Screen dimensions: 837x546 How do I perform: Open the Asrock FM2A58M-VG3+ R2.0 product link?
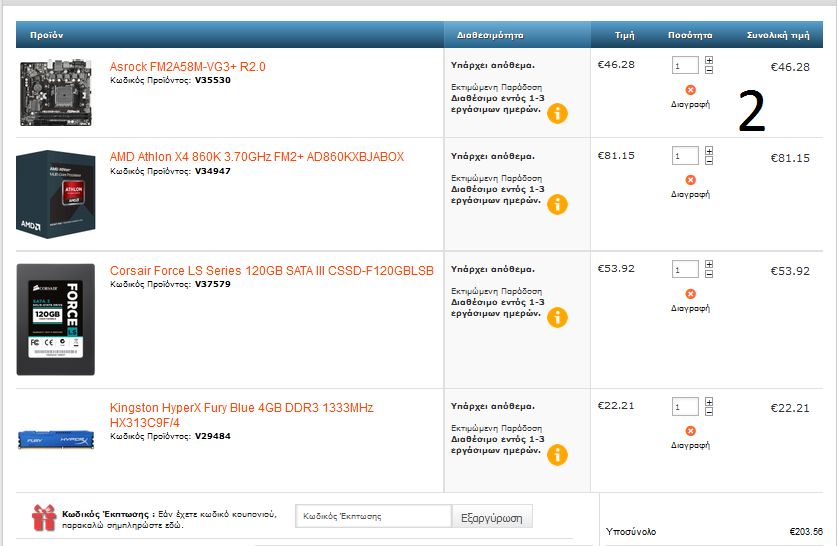point(187,67)
